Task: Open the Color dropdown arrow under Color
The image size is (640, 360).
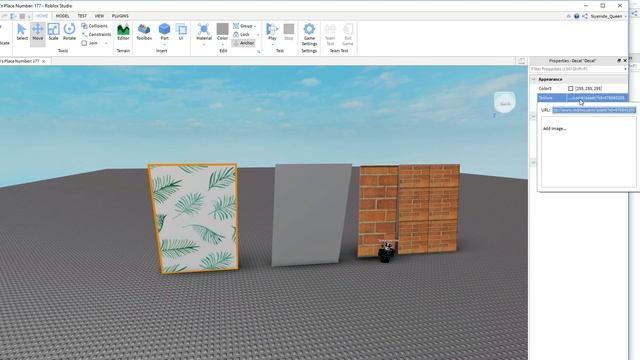Action: [x=222, y=44]
